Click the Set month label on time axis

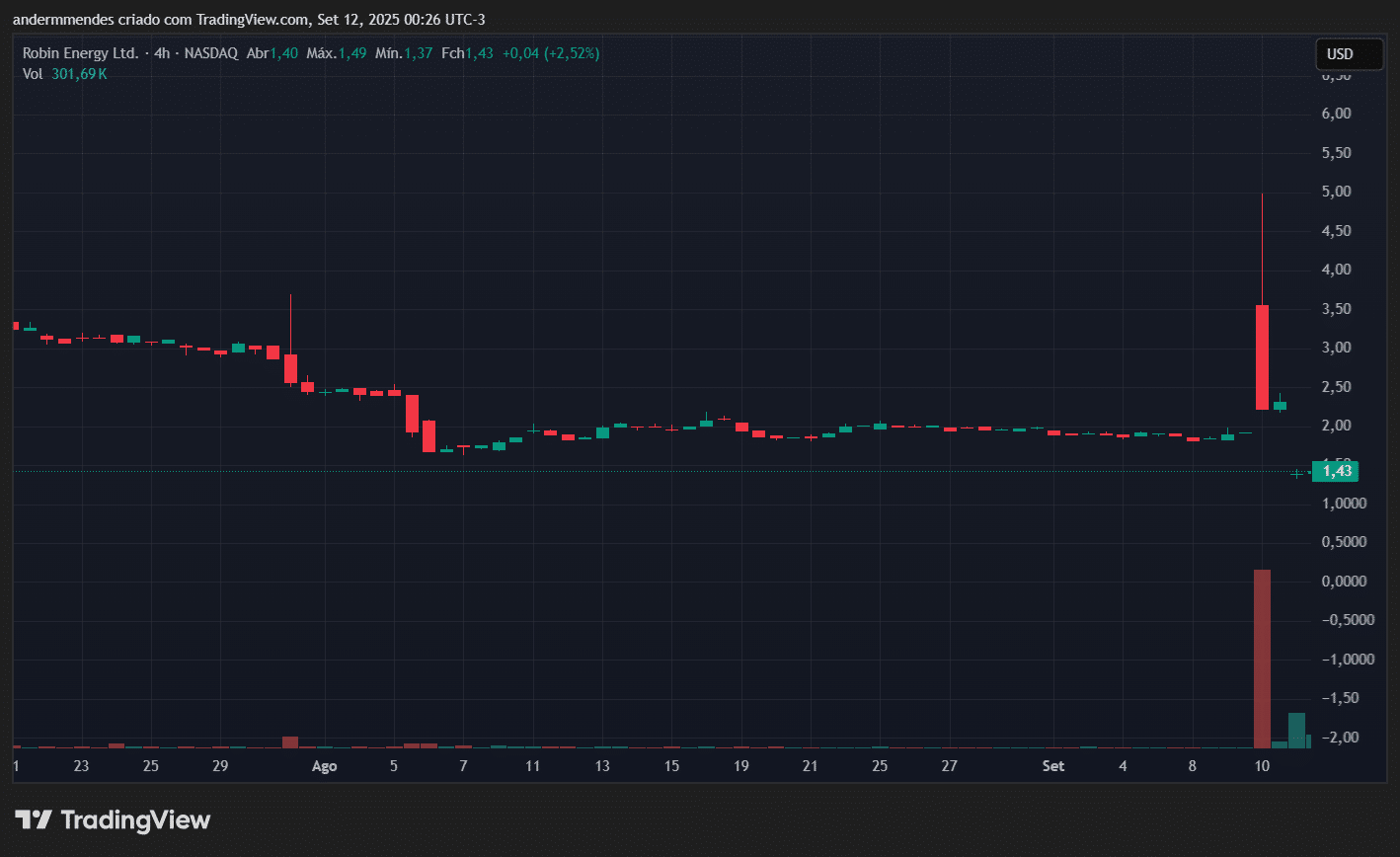[1052, 766]
